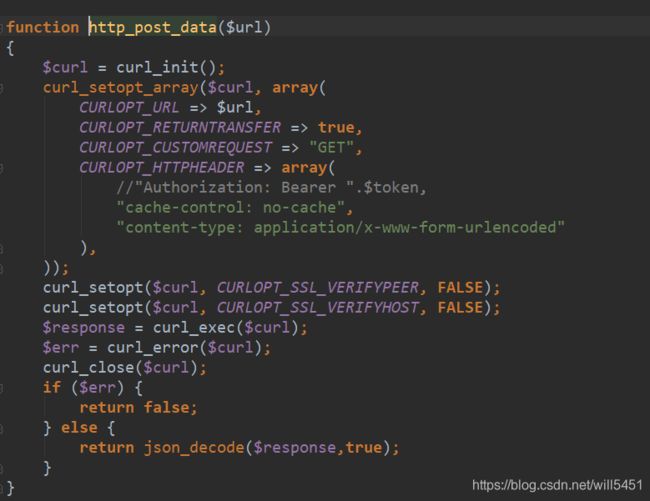The width and height of the screenshot is (650, 501).
Task: Click FALSE on the VERIFYHOST line
Action: (460, 307)
